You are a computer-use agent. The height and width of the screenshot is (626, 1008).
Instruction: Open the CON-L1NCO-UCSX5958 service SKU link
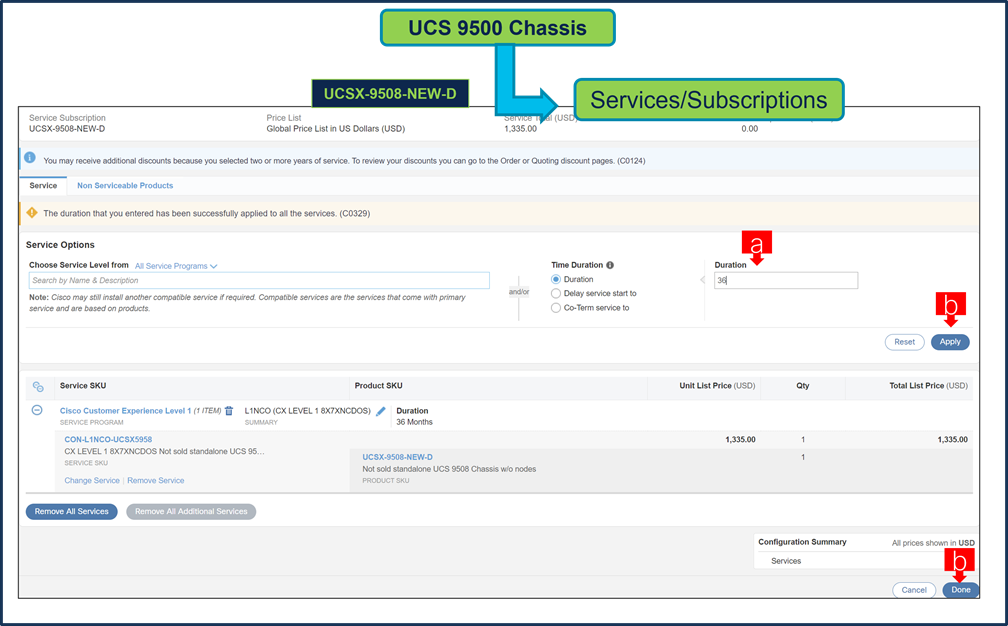click(108, 440)
